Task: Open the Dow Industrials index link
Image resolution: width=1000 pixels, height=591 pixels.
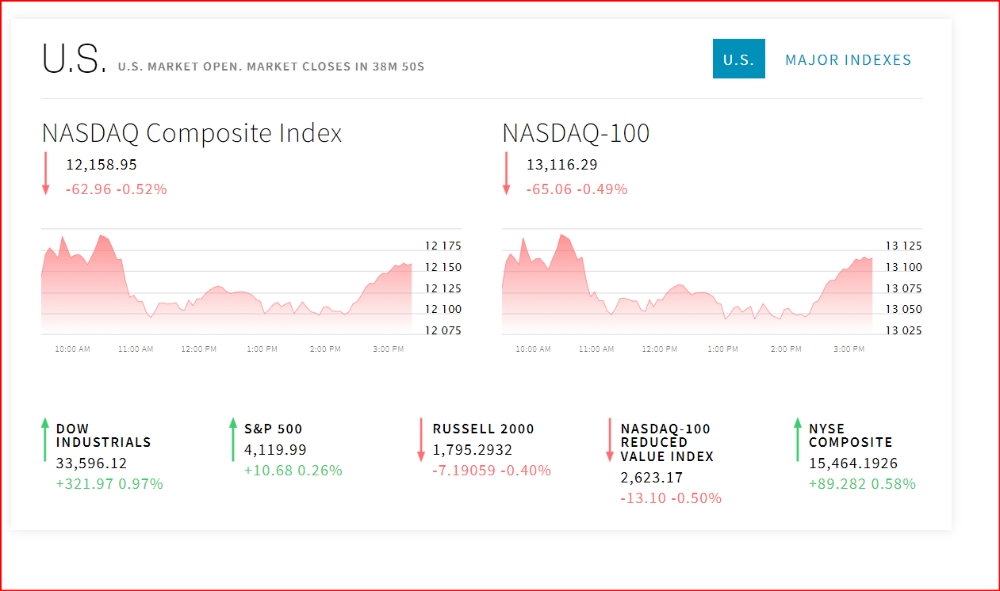Action: 103,435
